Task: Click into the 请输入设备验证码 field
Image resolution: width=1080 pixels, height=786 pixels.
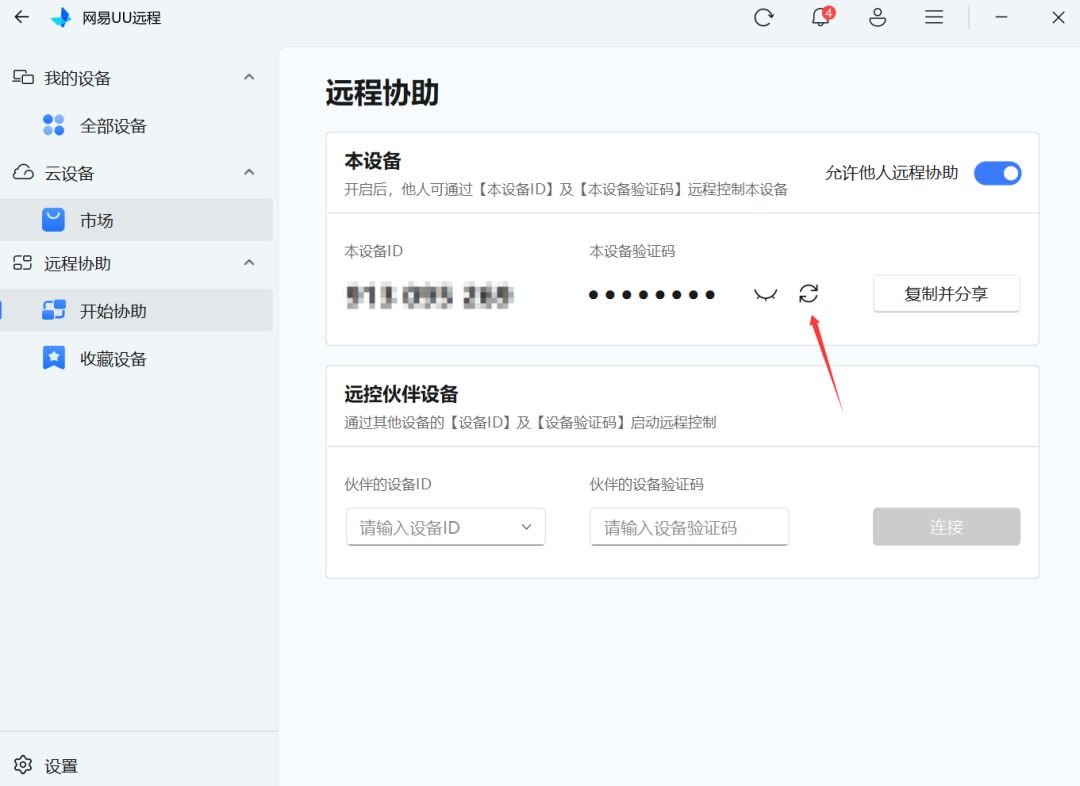Action: click(689, 527)
